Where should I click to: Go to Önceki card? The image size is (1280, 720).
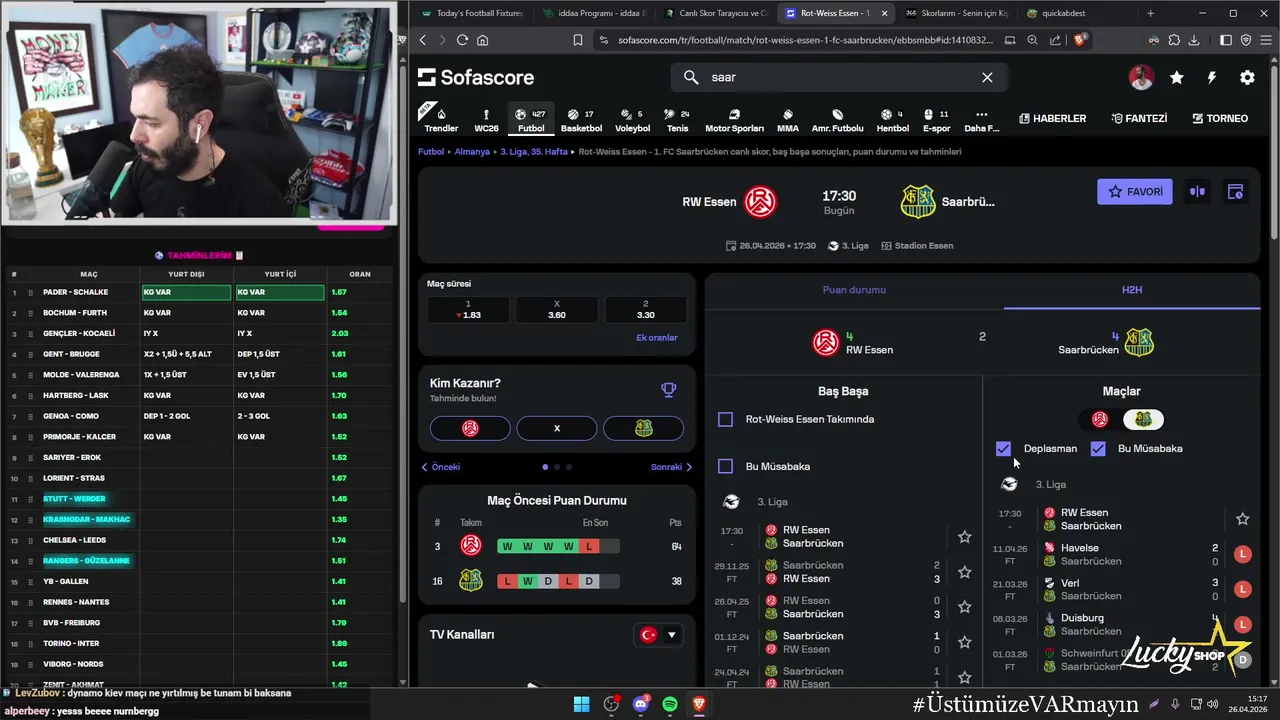pyautogui.click(x=440, y=467)
